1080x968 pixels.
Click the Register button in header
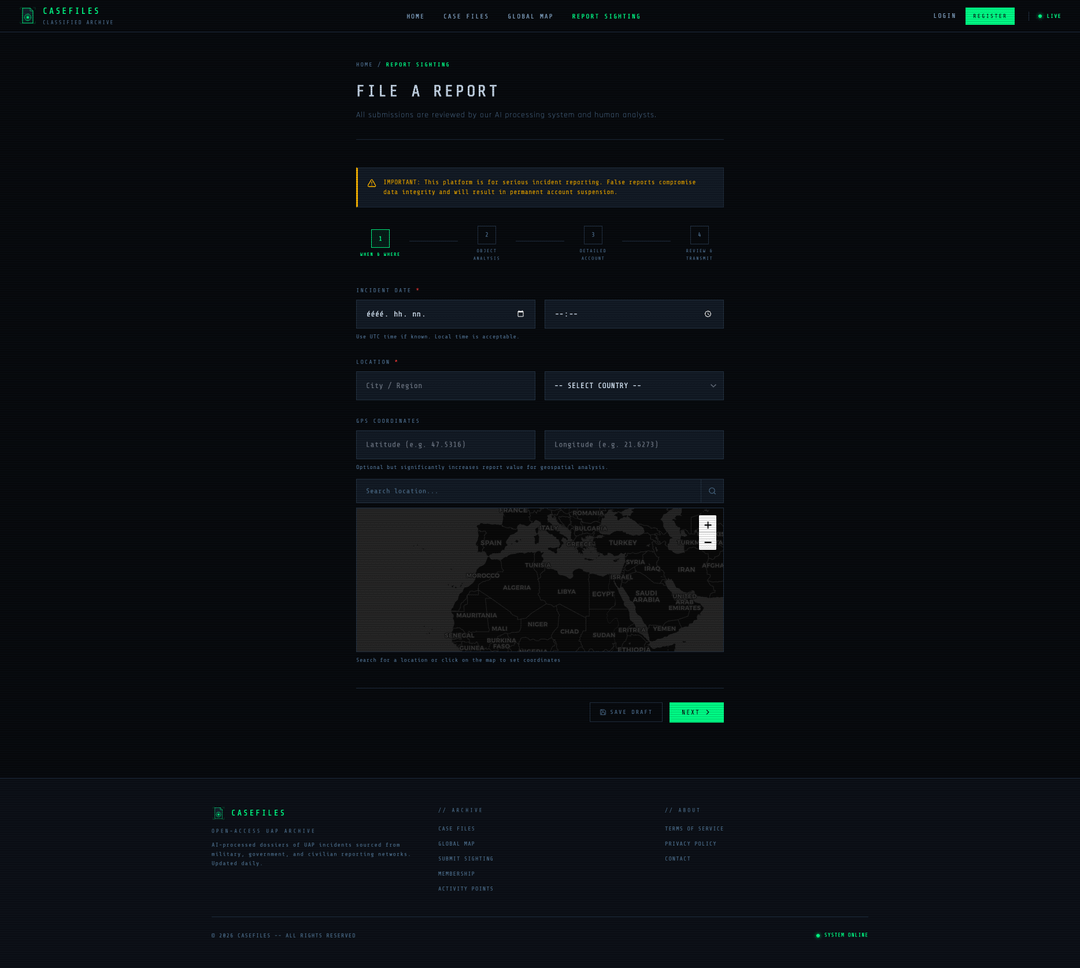pyautogui.click(x=989, y=16)
